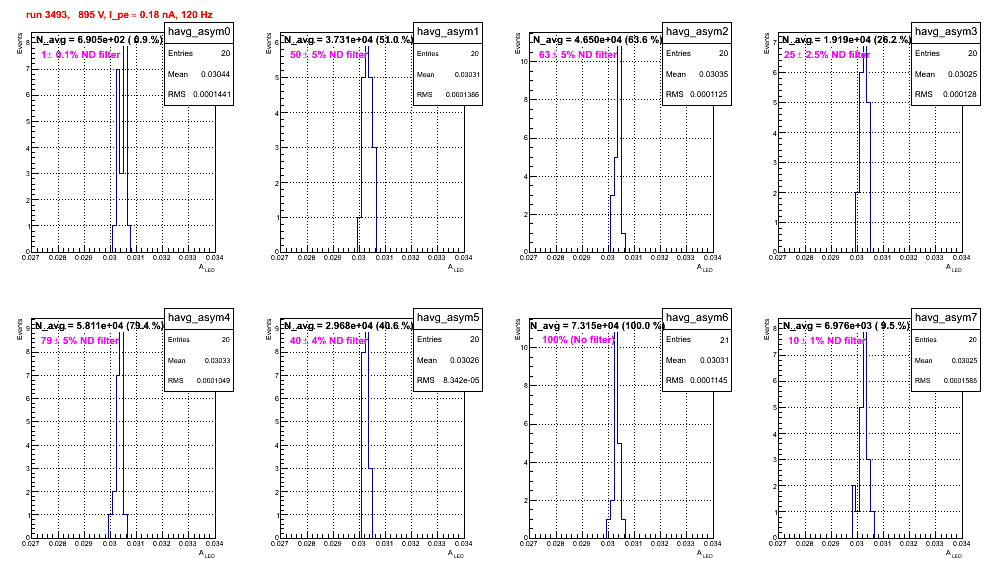Screen dimensions: 996x572
Task: Click the N_avg = 7.315e+04 label
Action: pos(597,326)
